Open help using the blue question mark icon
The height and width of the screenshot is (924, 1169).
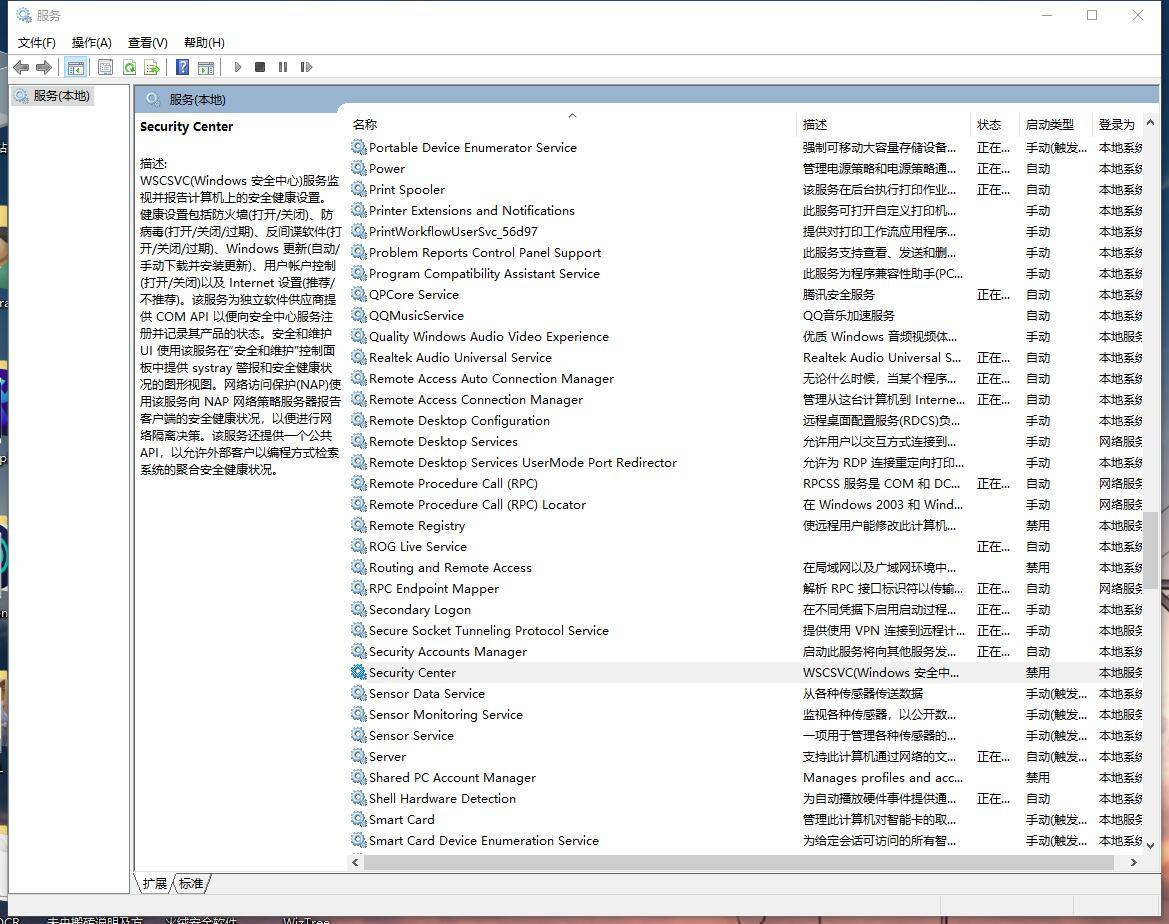tap(182, 67)
